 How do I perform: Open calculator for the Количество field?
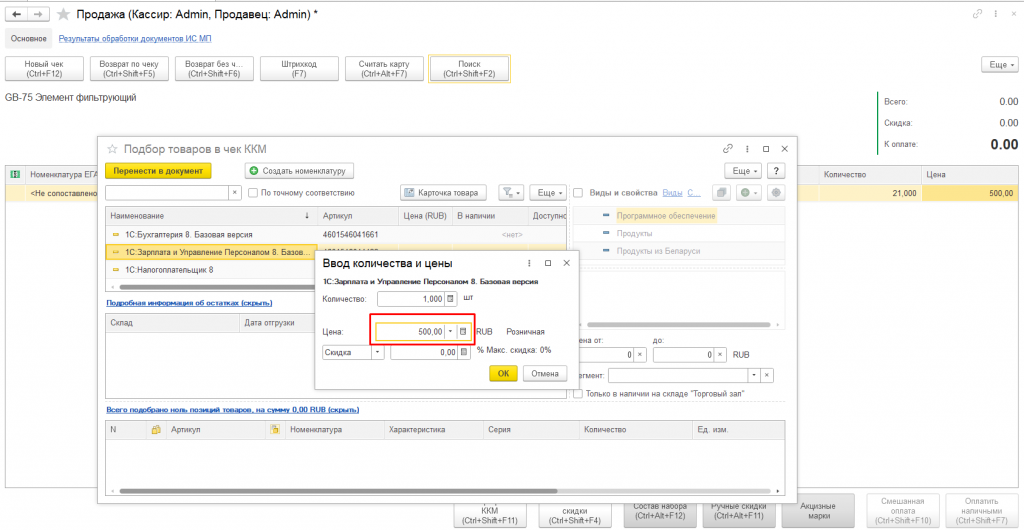point(449,298)
